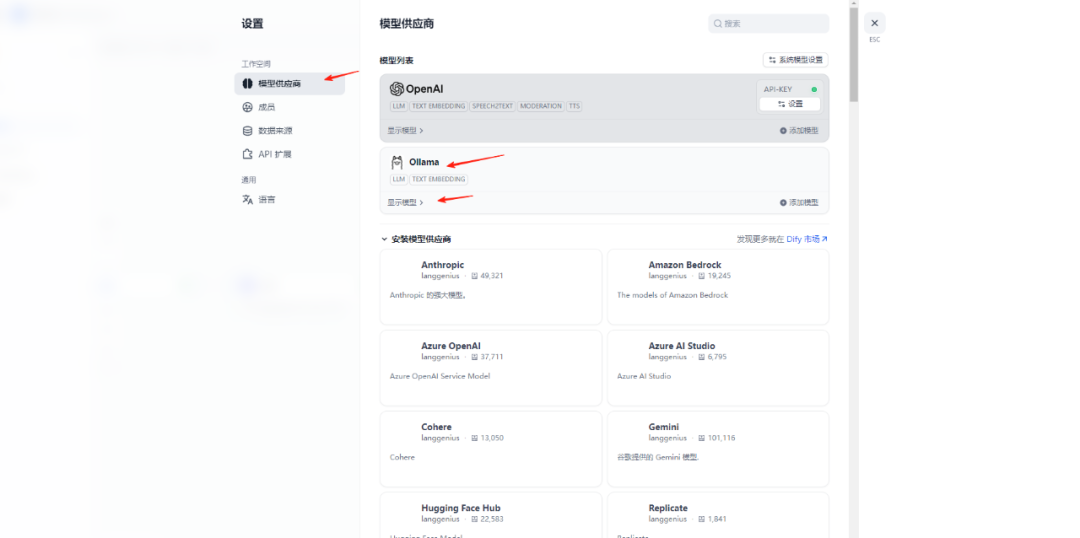
Task: Click the MODERATION tag
Action: point(541,106)
